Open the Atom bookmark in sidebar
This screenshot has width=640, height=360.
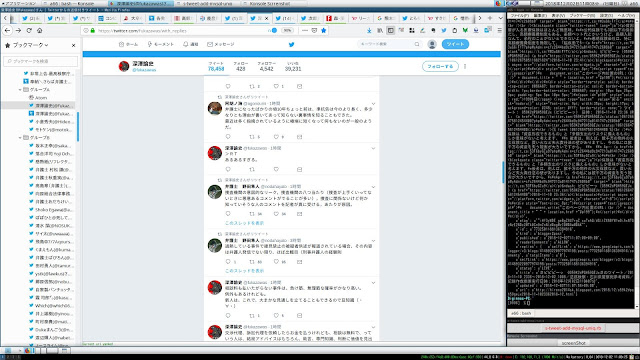point(41,98)
